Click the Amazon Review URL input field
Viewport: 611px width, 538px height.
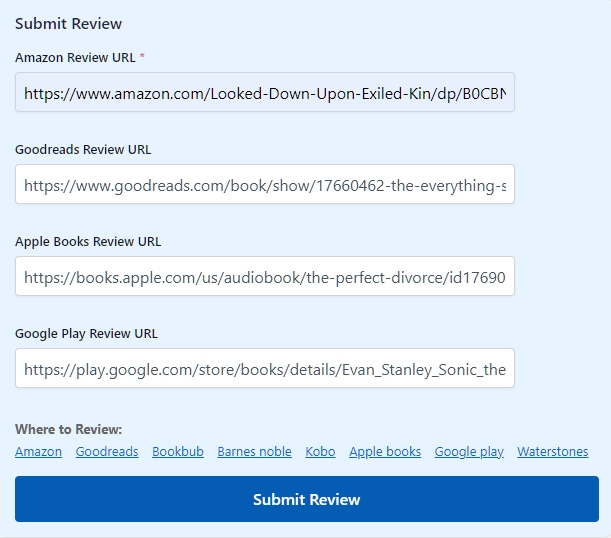264,93
